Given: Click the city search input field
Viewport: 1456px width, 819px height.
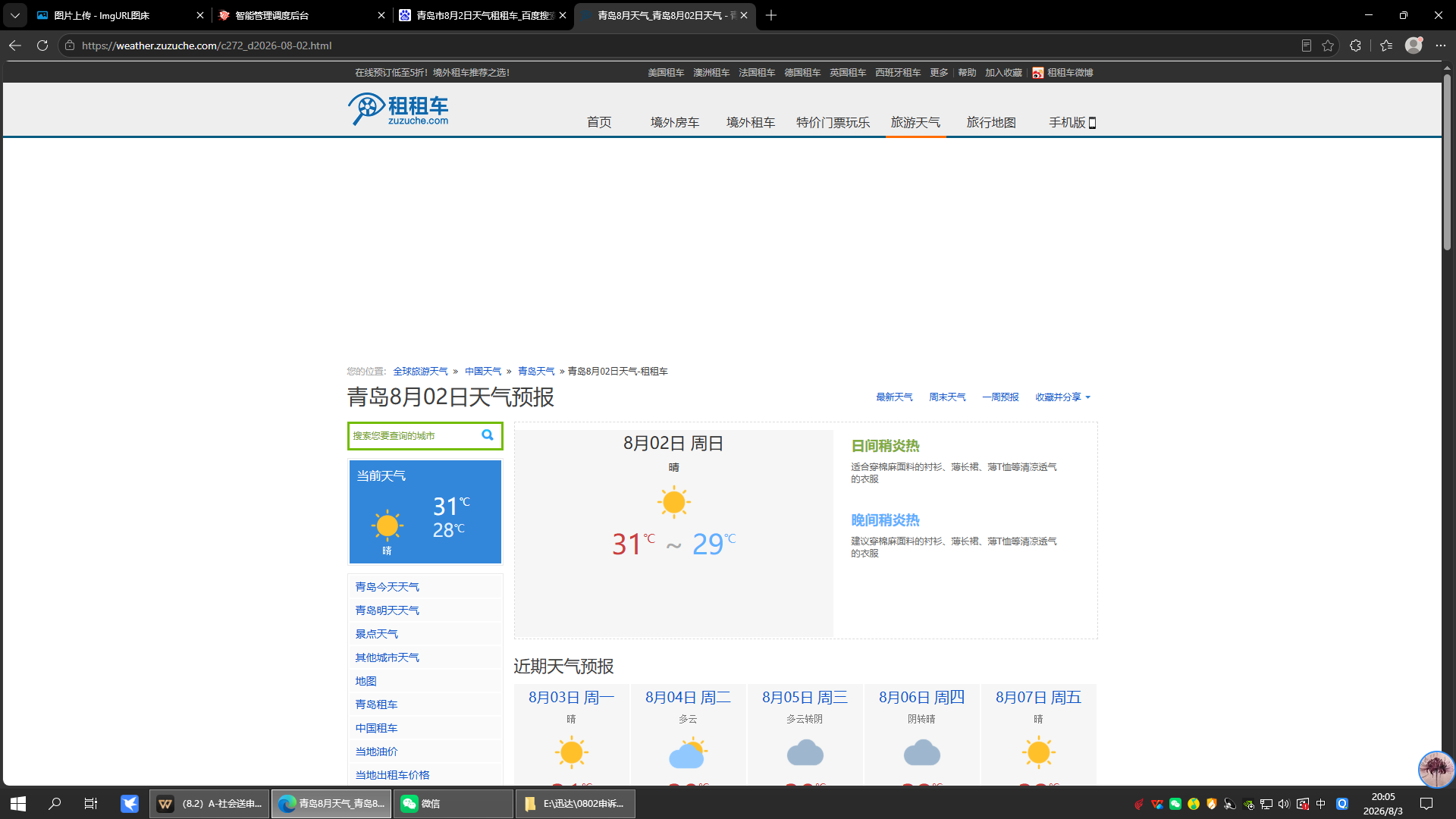Looking at the screenshot, I should (414, 436).
